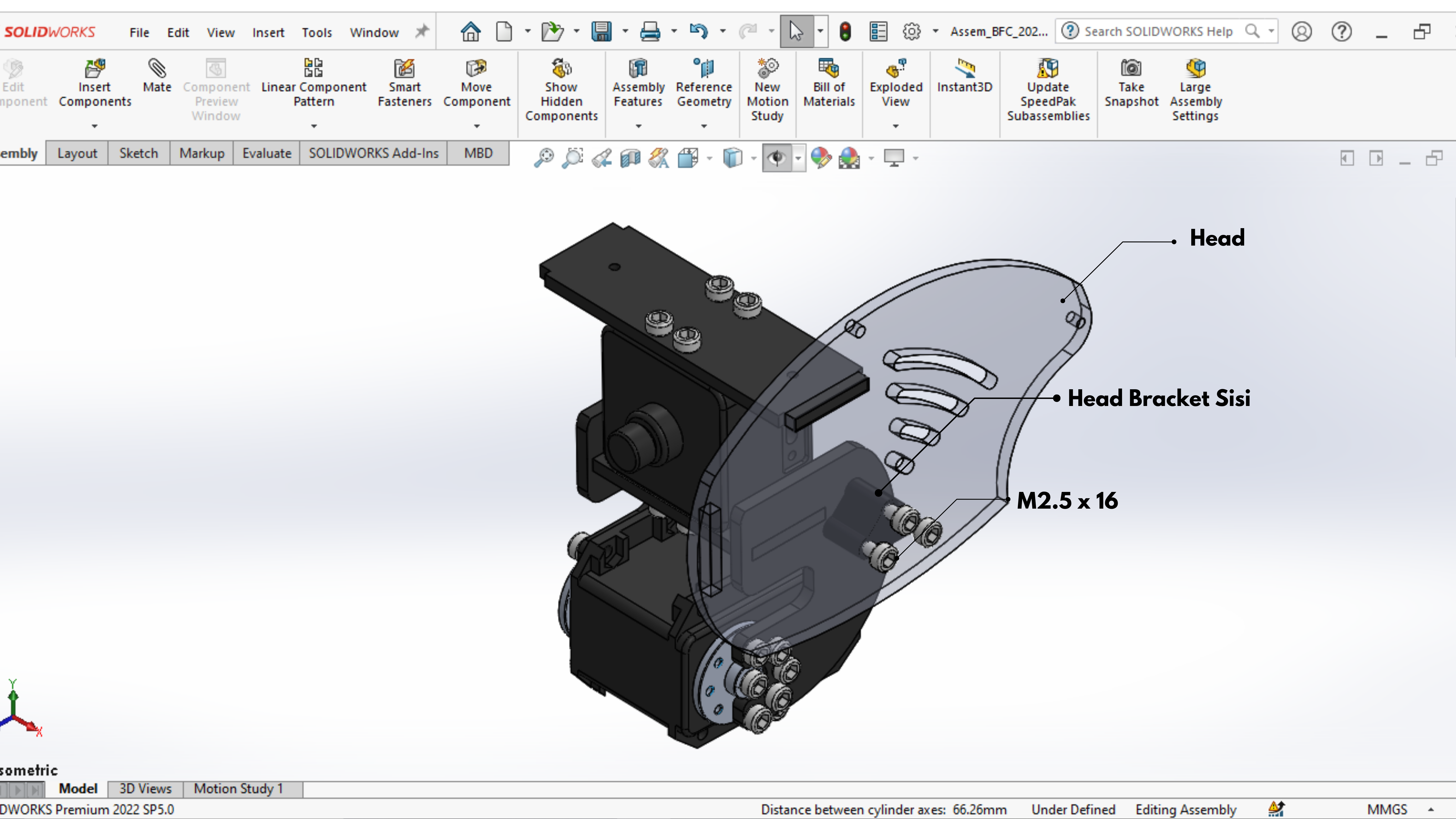The image size is (1456, 819).
Task: Open File Properties list icon
Action: pos(878,31)
